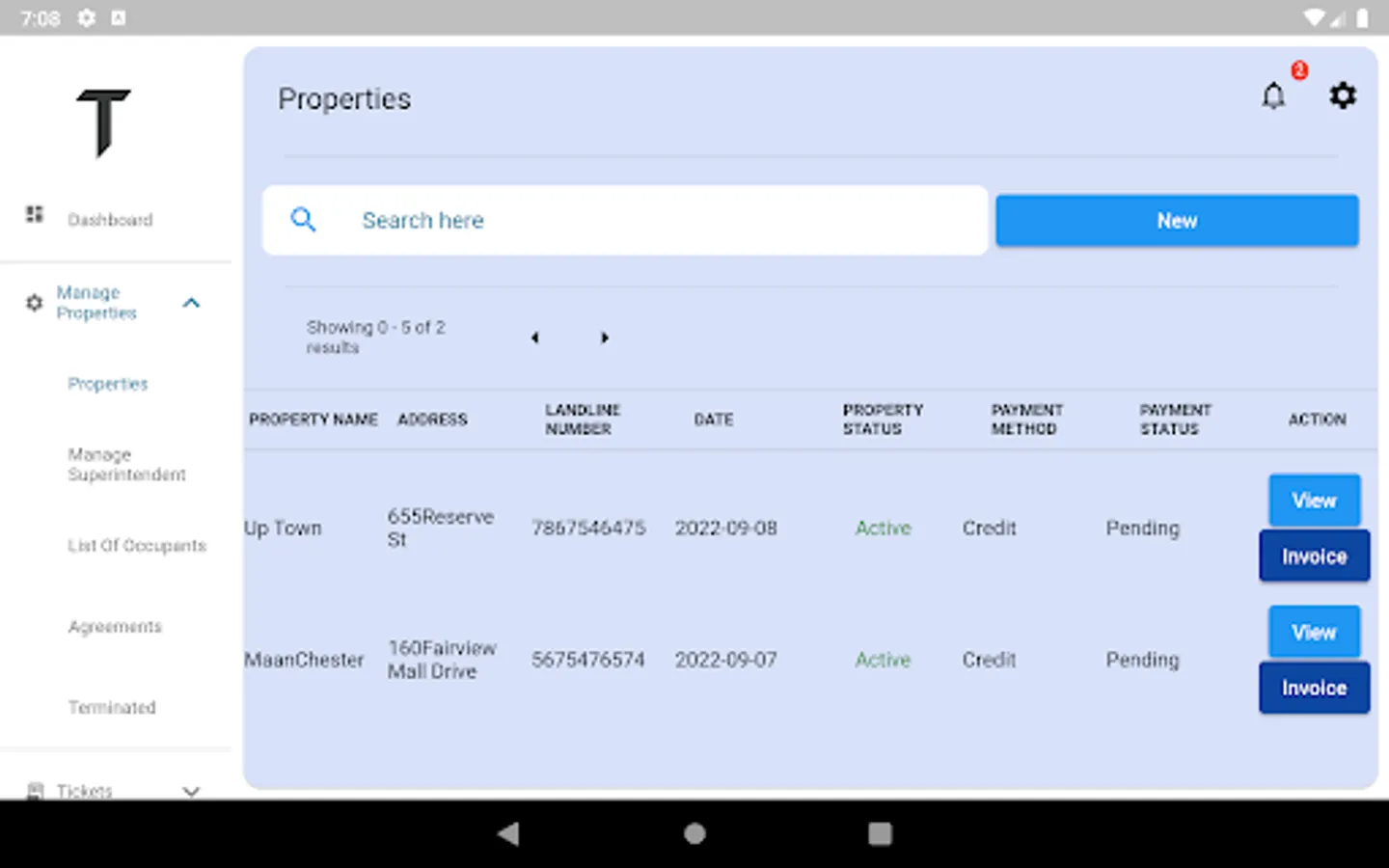Open settings via the gear icon
The image size is (1389, 868).
(x=1343, y=95)
